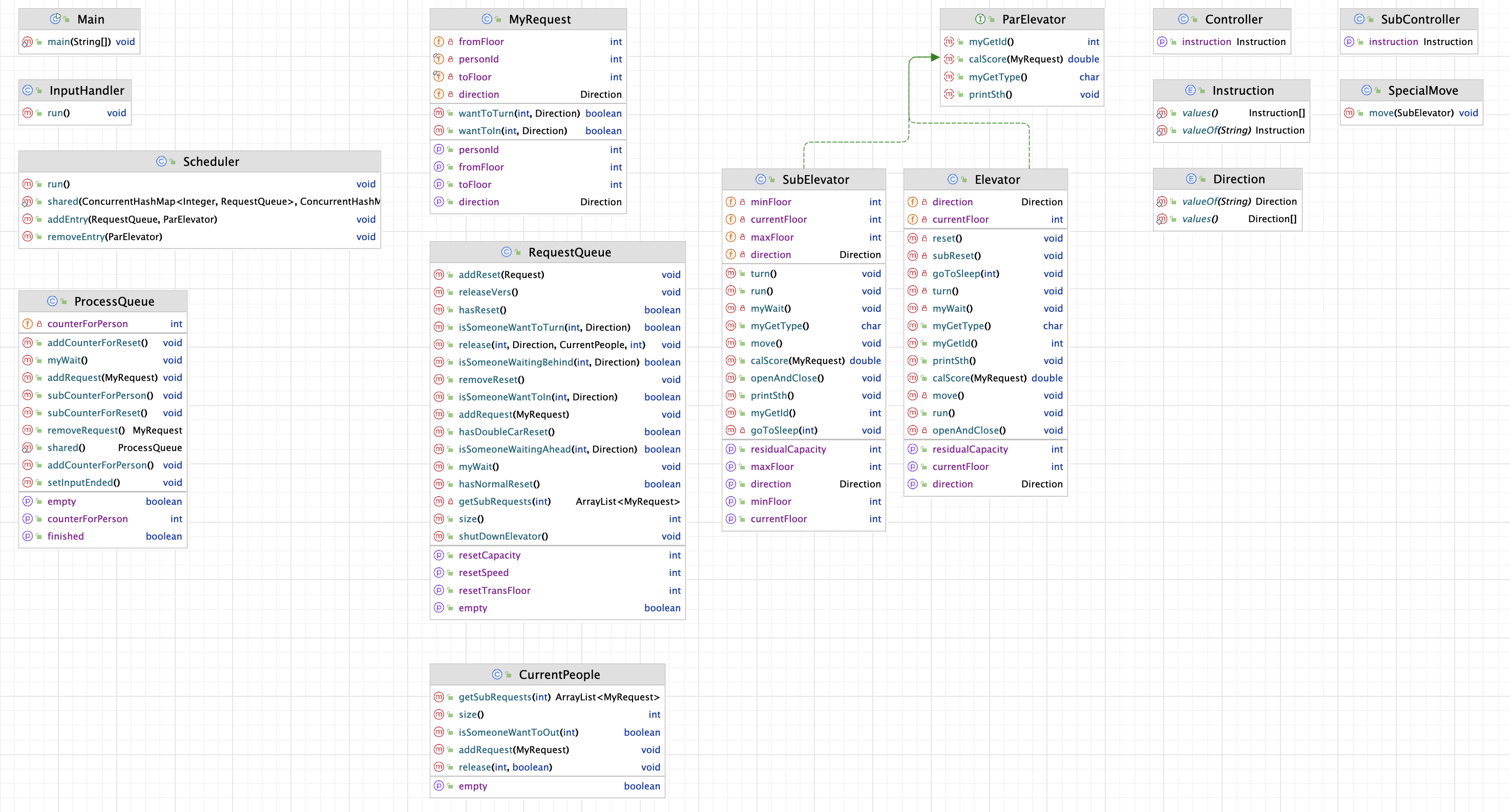The height and width of the screenshot is (812, 1510).
Task: Select move(SubElevator) in SpecialMove
Action: pos(1411,113)
